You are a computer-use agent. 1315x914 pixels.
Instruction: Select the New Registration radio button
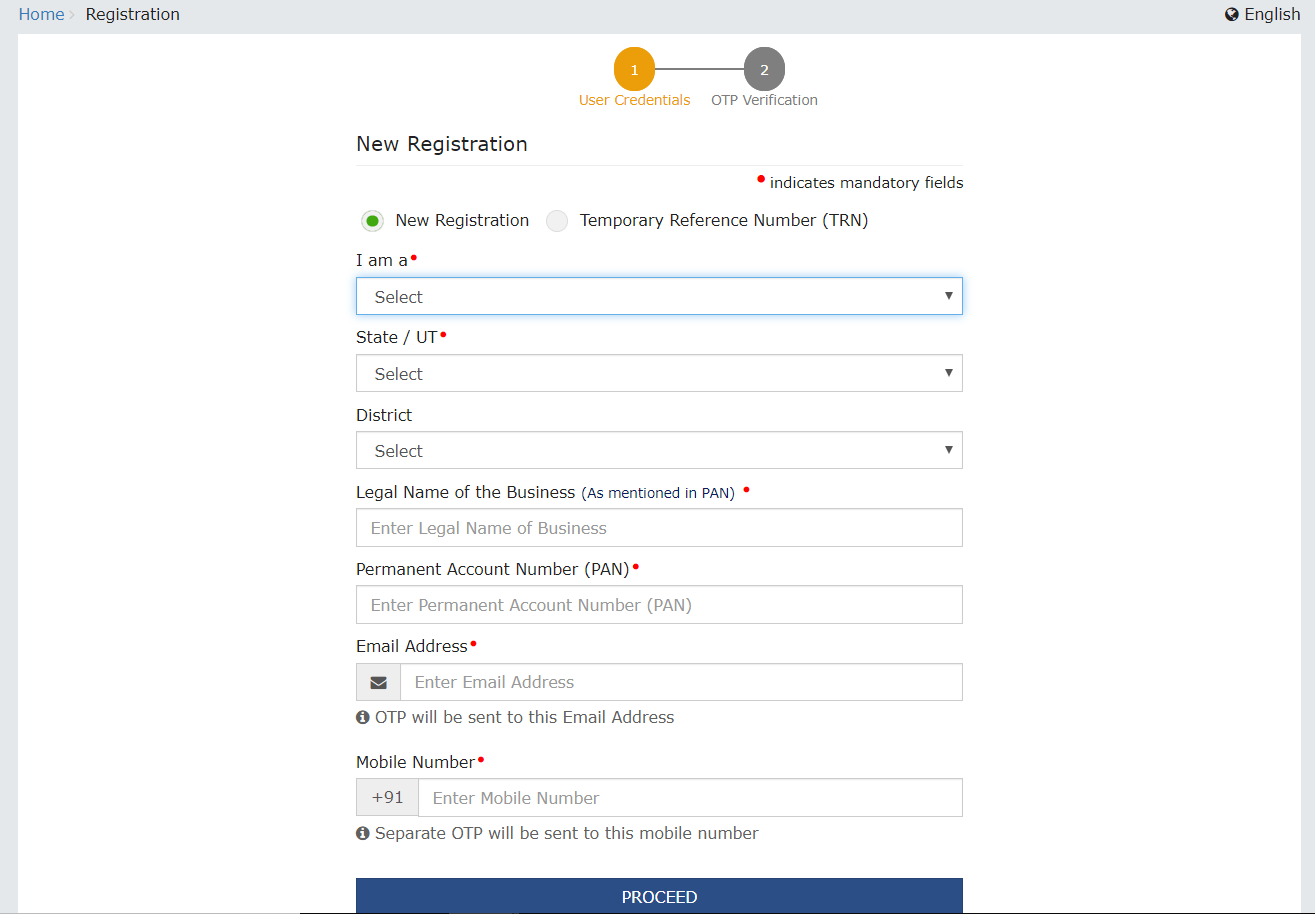tap(372, 221)
